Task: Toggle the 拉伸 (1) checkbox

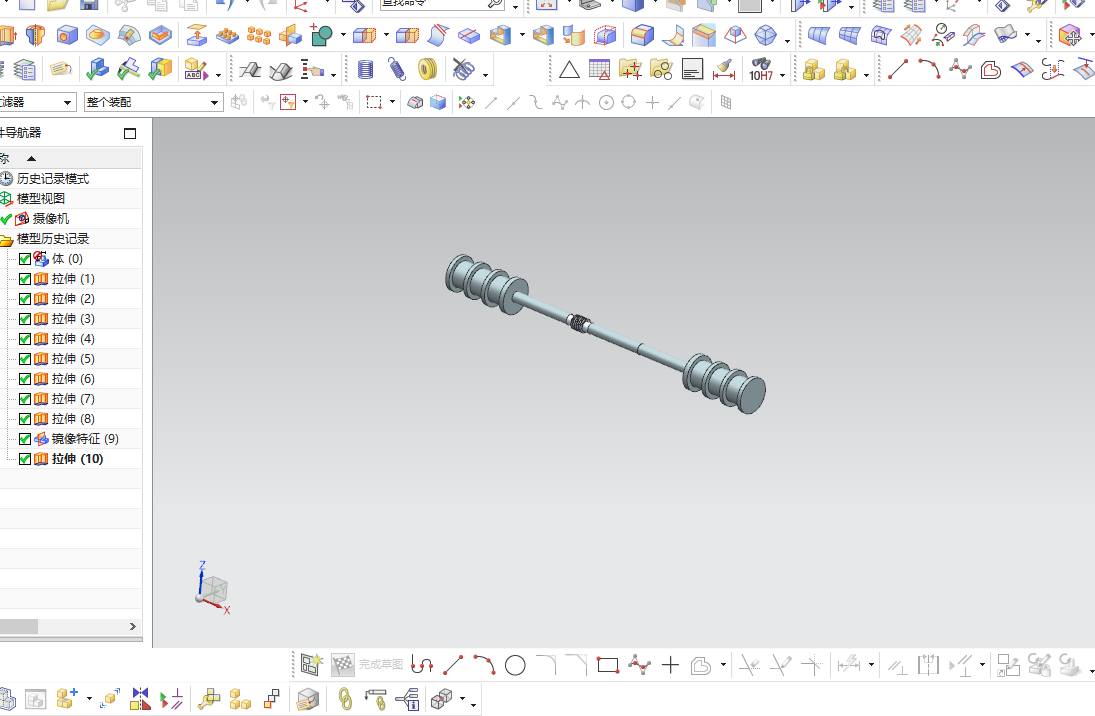Action: click(x=25, y=279)
